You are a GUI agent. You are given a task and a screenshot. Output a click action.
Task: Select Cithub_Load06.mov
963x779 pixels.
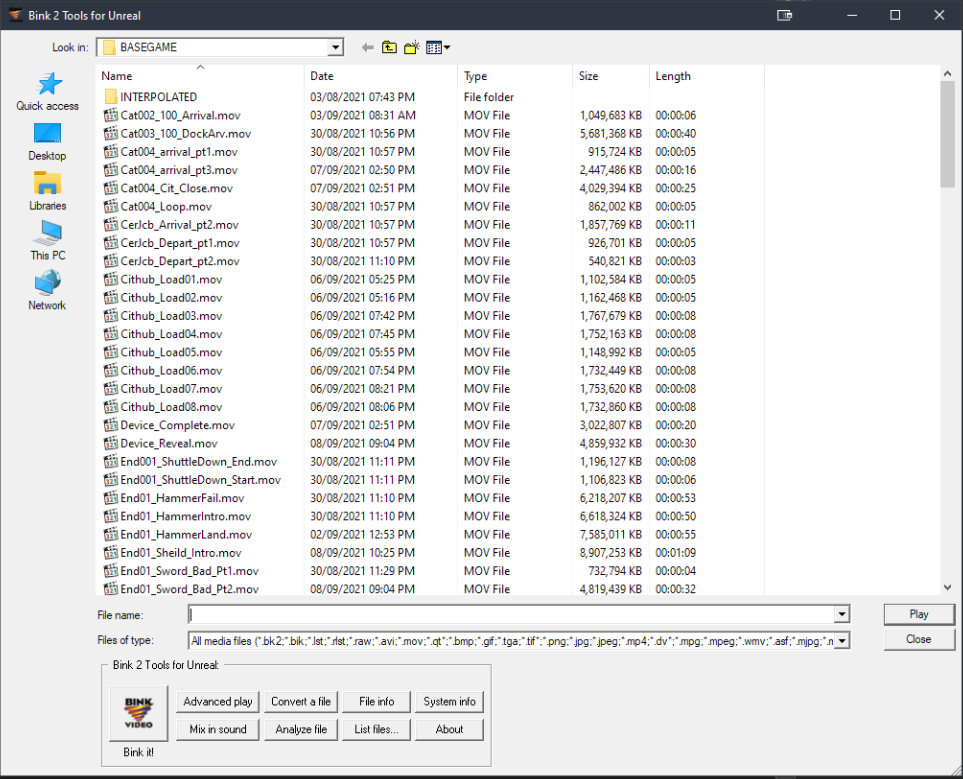pos(171,370)
